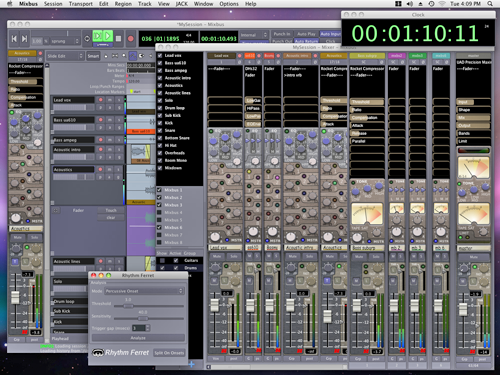Record-arm the Bass ua610 track

coord(100,120)
